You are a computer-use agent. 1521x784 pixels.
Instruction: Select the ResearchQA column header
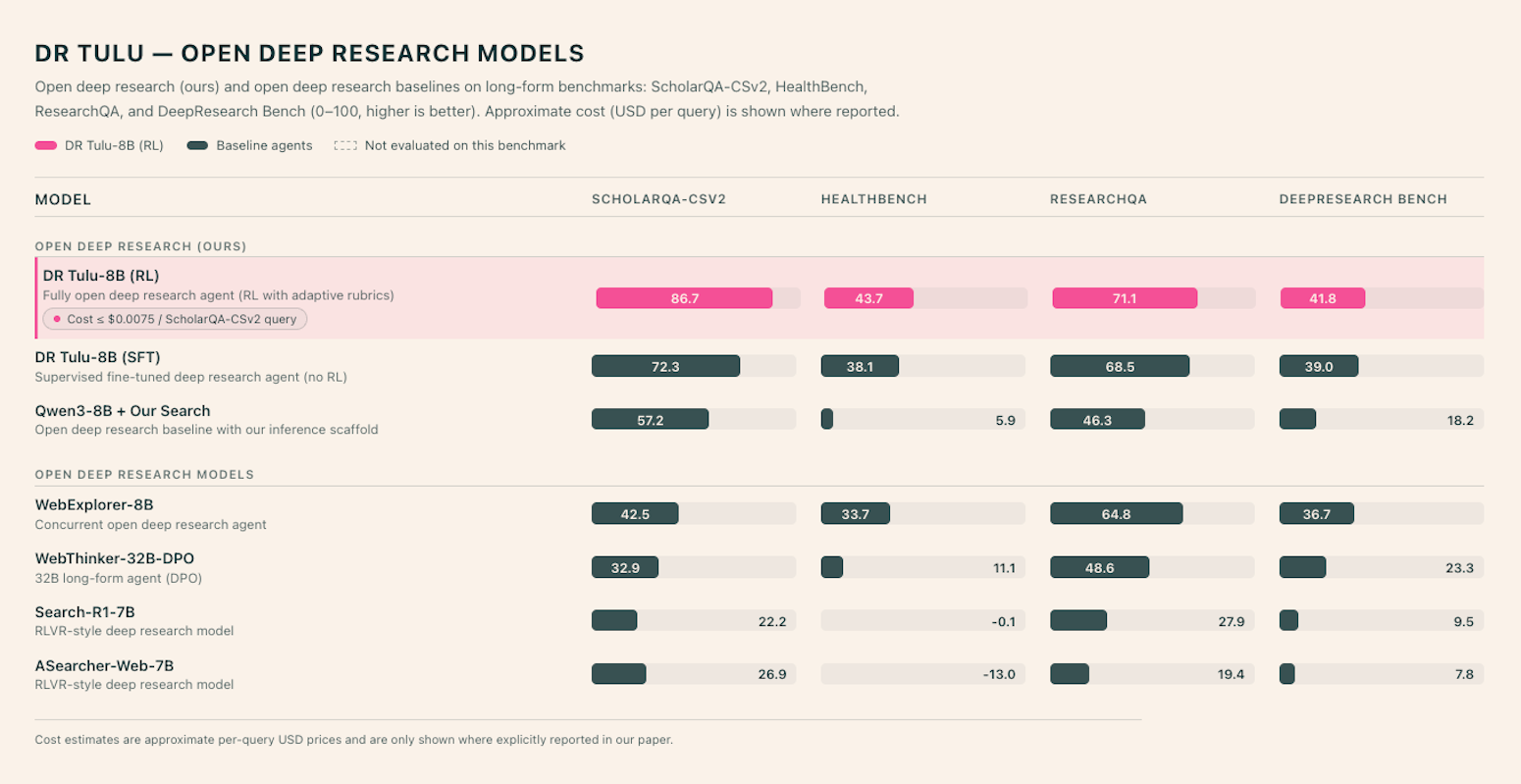(1098, 199)
